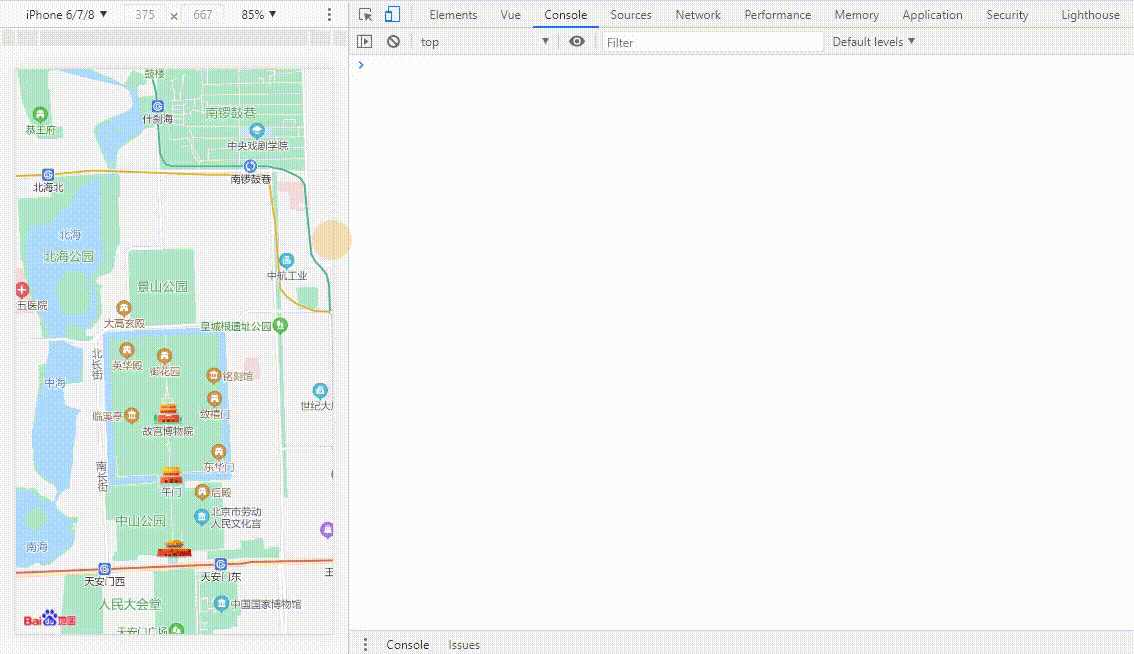Open the Application tab
This screenshot has height=654, width=1134.
point(932,14)
